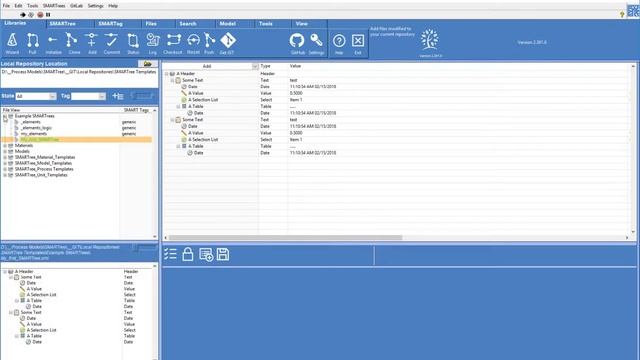Select SMARTree_Process Templates folder

coord(44,169)
